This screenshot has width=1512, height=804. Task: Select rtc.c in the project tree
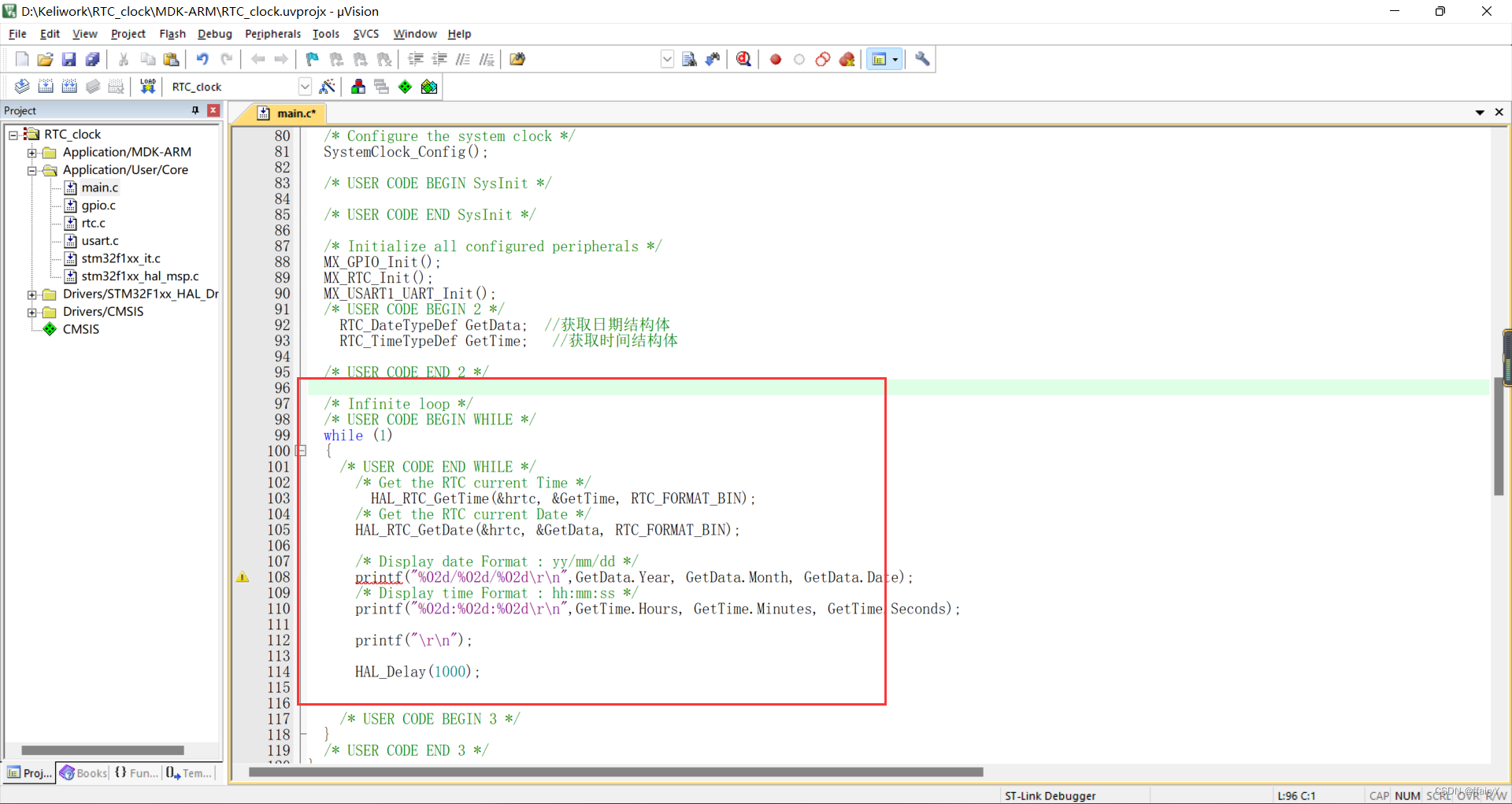(94, 223)
